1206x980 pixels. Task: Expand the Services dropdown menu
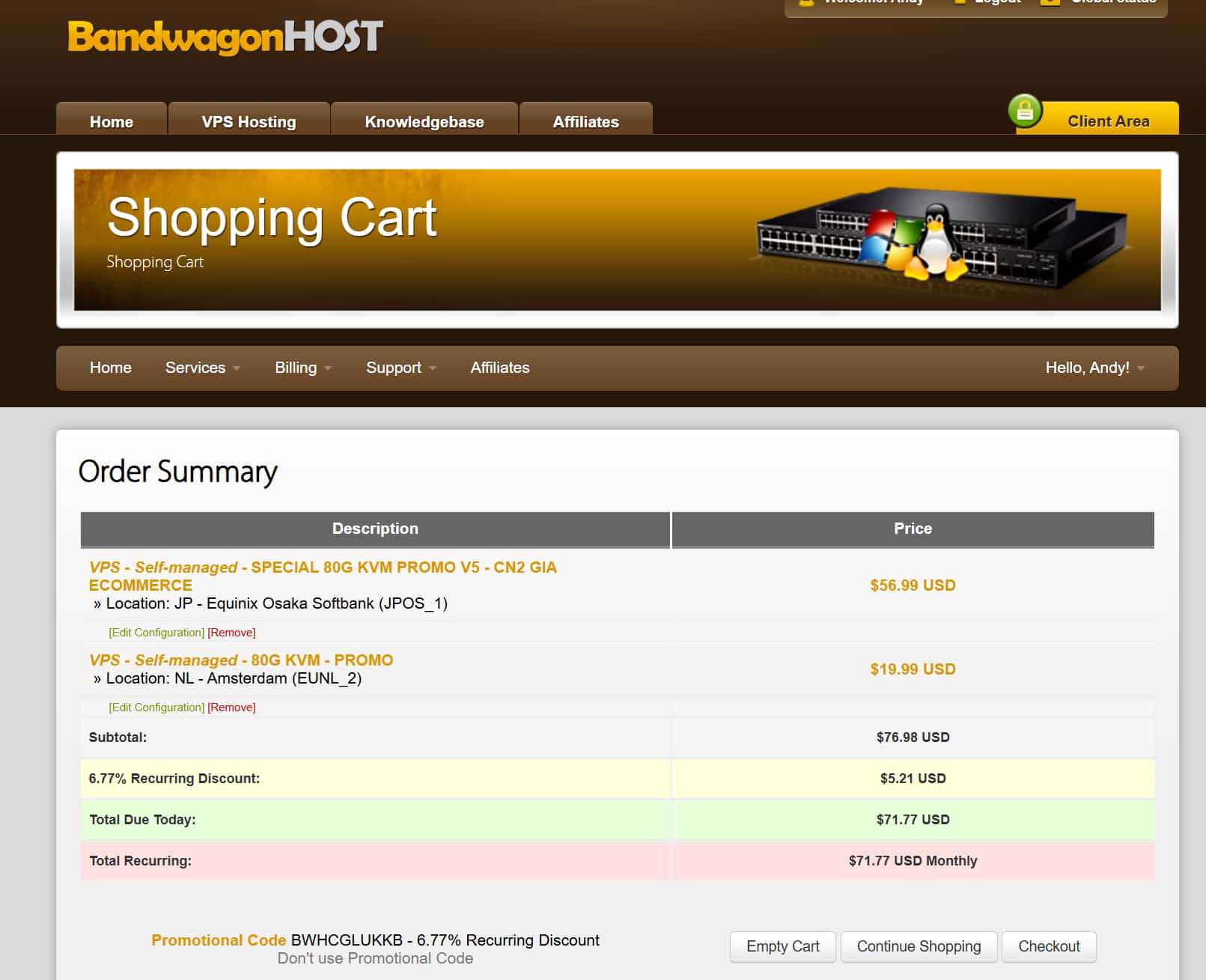click(x=202, y=368)
